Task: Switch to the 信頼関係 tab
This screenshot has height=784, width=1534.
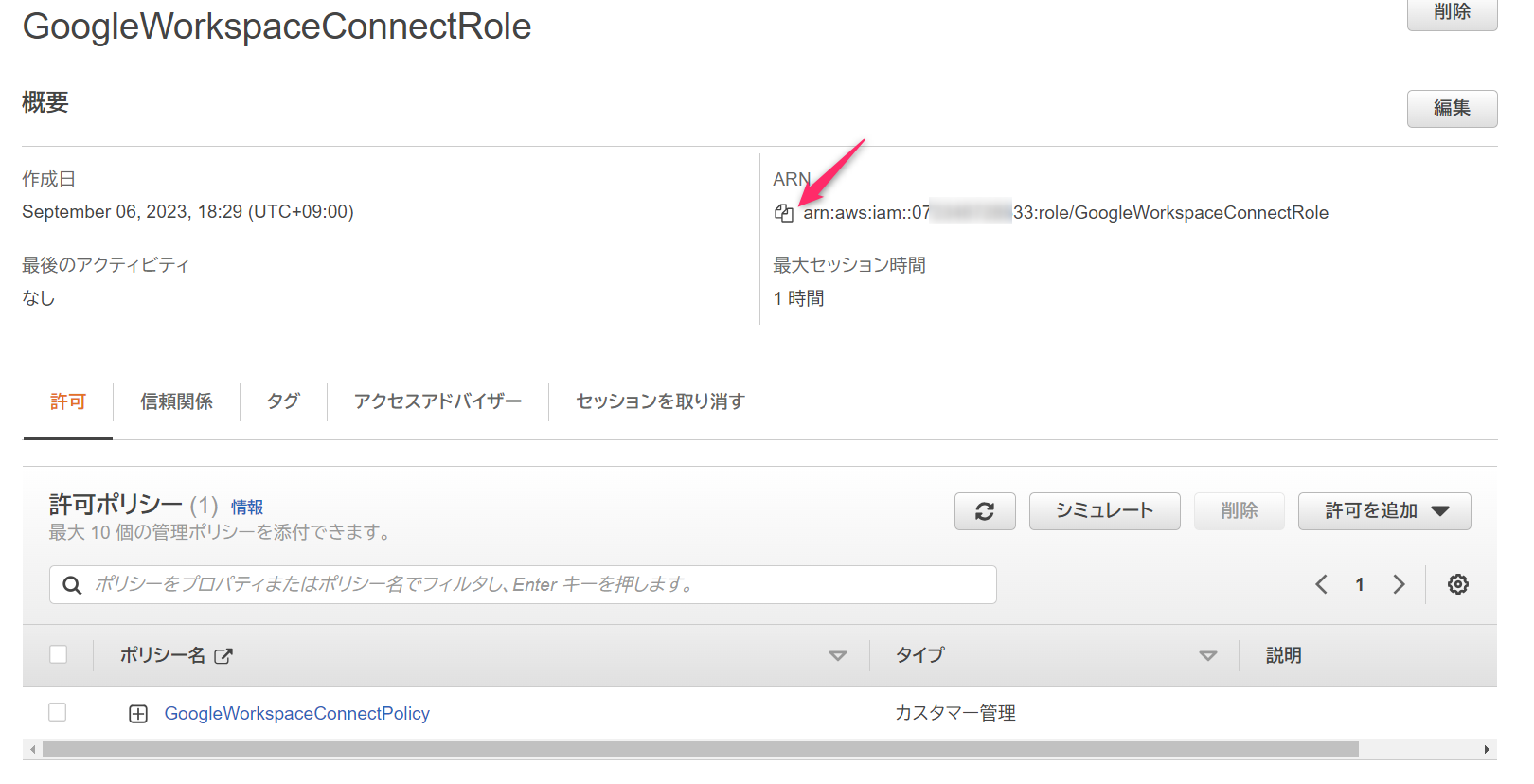Action: coord(176,401)
